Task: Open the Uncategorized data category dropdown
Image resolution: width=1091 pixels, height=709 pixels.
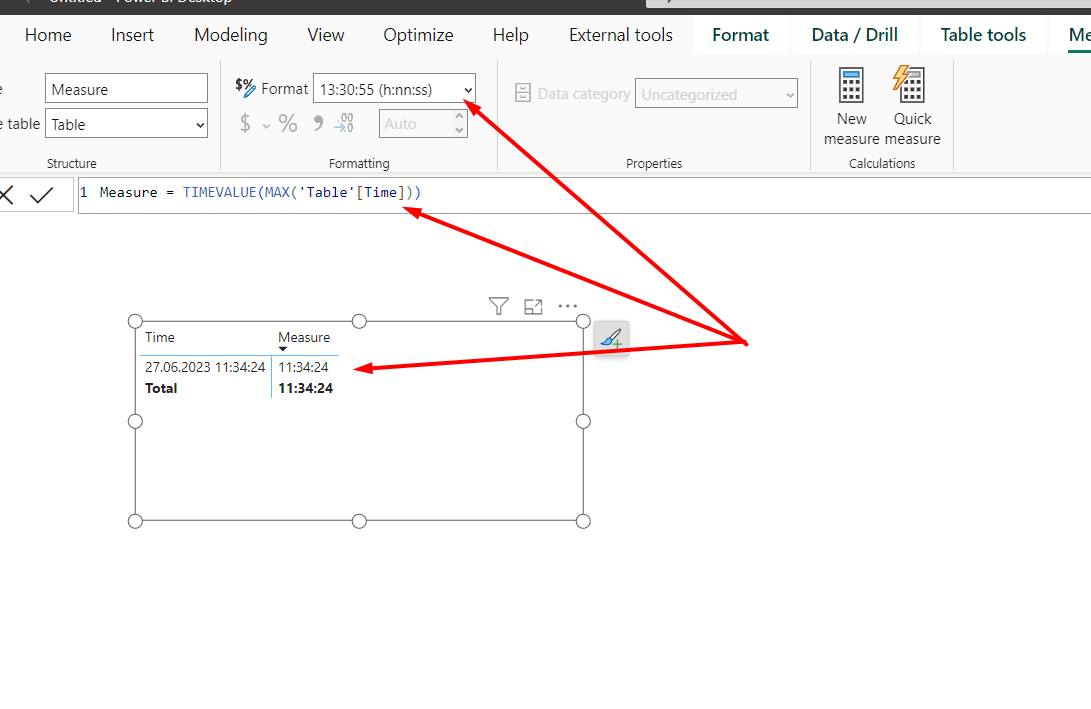Action: (x=716, y=94)
